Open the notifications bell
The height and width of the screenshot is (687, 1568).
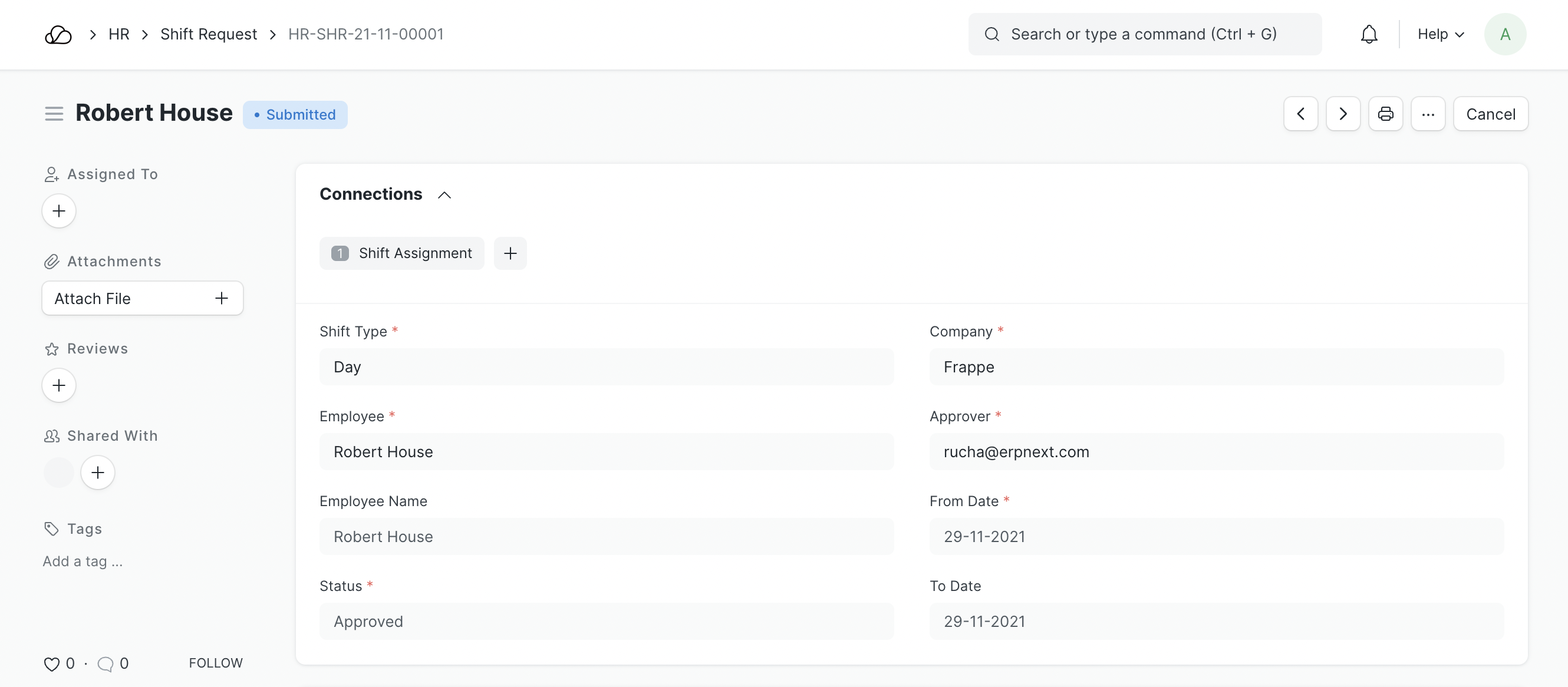[x=1368, y=35]
